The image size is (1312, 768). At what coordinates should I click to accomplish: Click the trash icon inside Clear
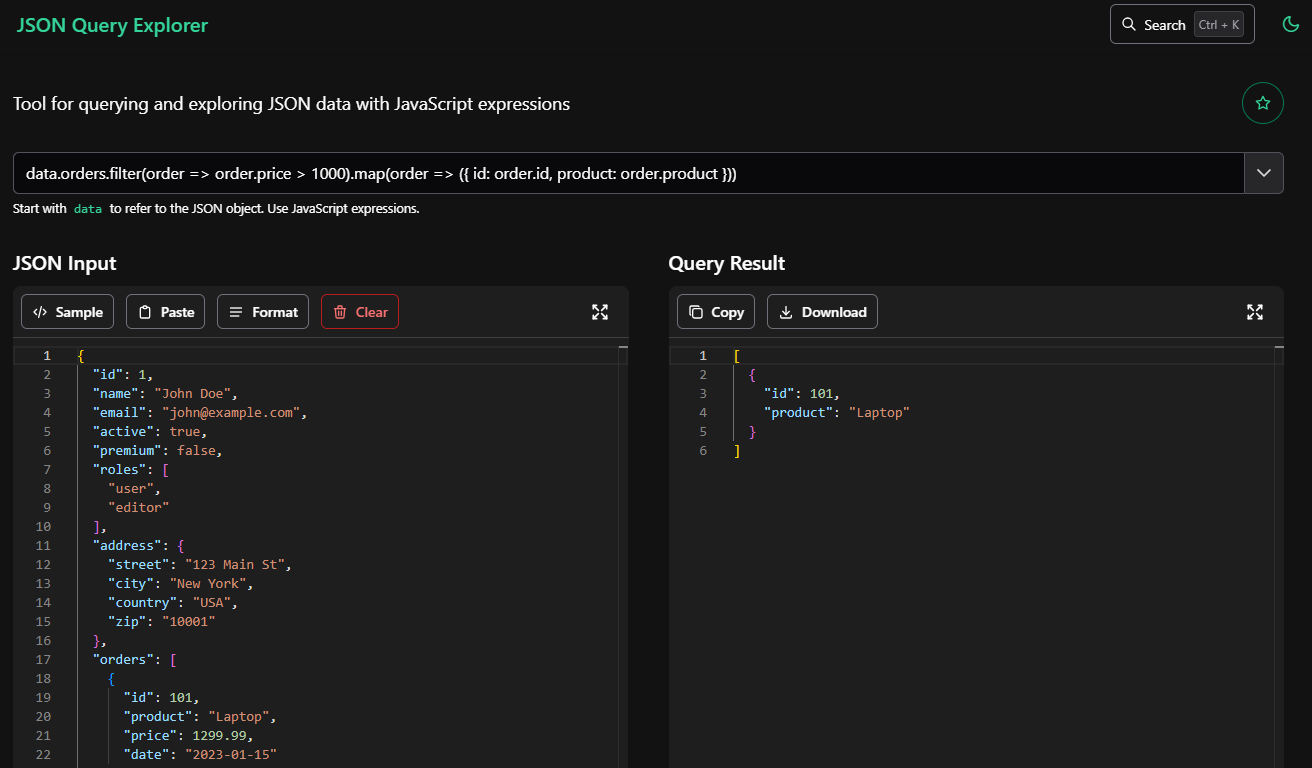341,311
